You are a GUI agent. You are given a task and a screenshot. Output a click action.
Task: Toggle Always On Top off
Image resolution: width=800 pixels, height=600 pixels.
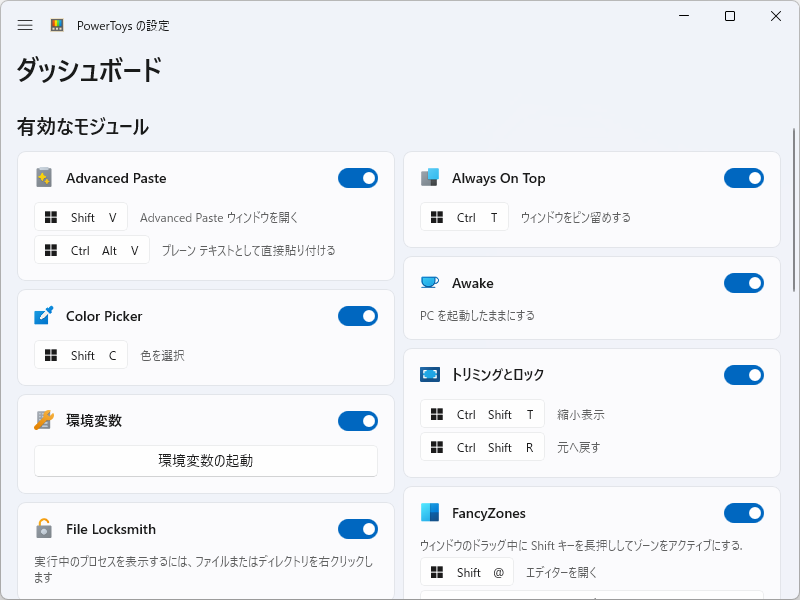744,177
